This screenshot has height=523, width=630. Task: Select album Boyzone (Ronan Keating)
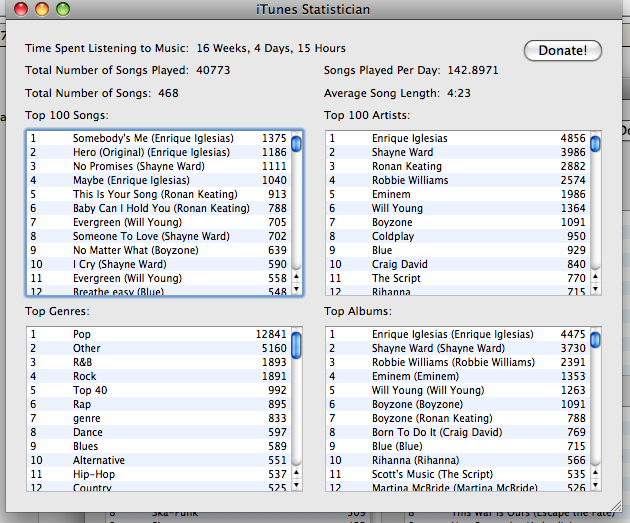(458, 419)
